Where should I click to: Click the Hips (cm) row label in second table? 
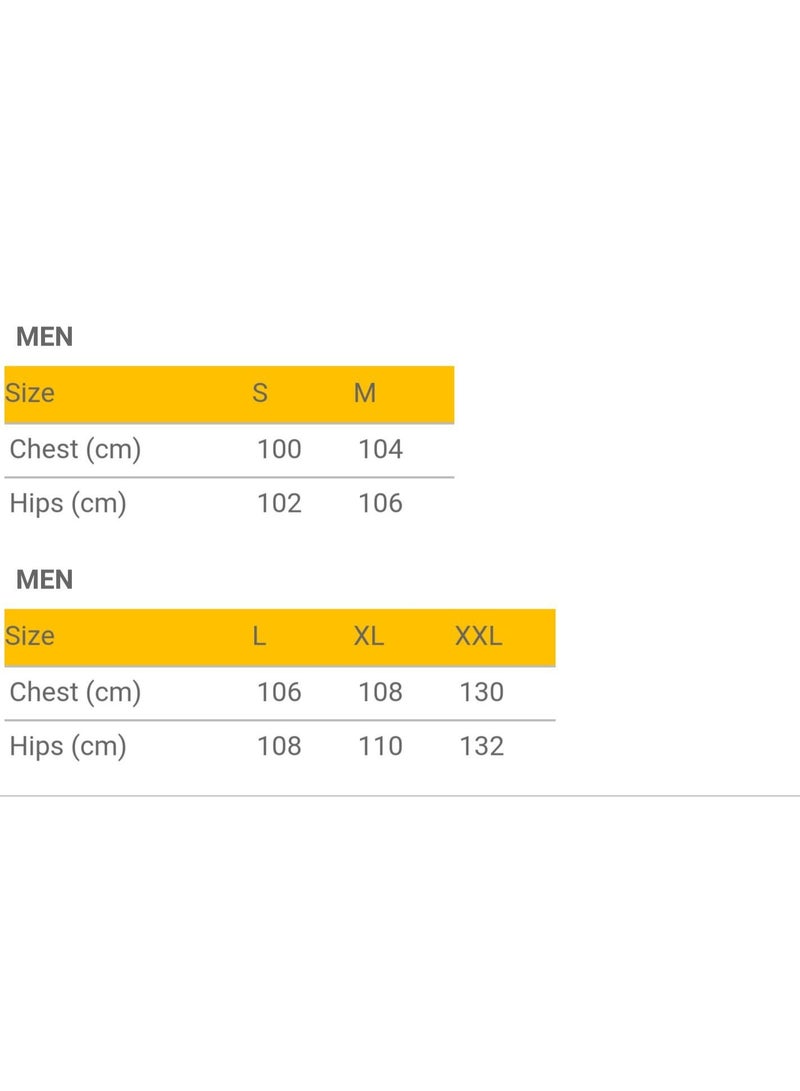point(68,746)
